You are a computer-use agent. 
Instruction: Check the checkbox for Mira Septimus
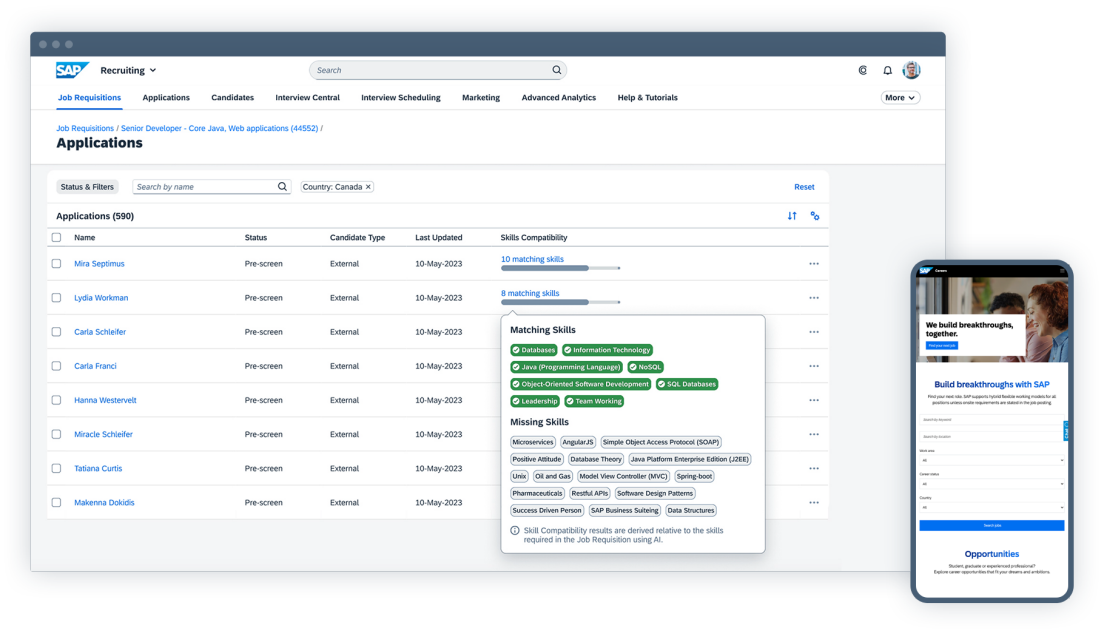click(x=56, y=263)
